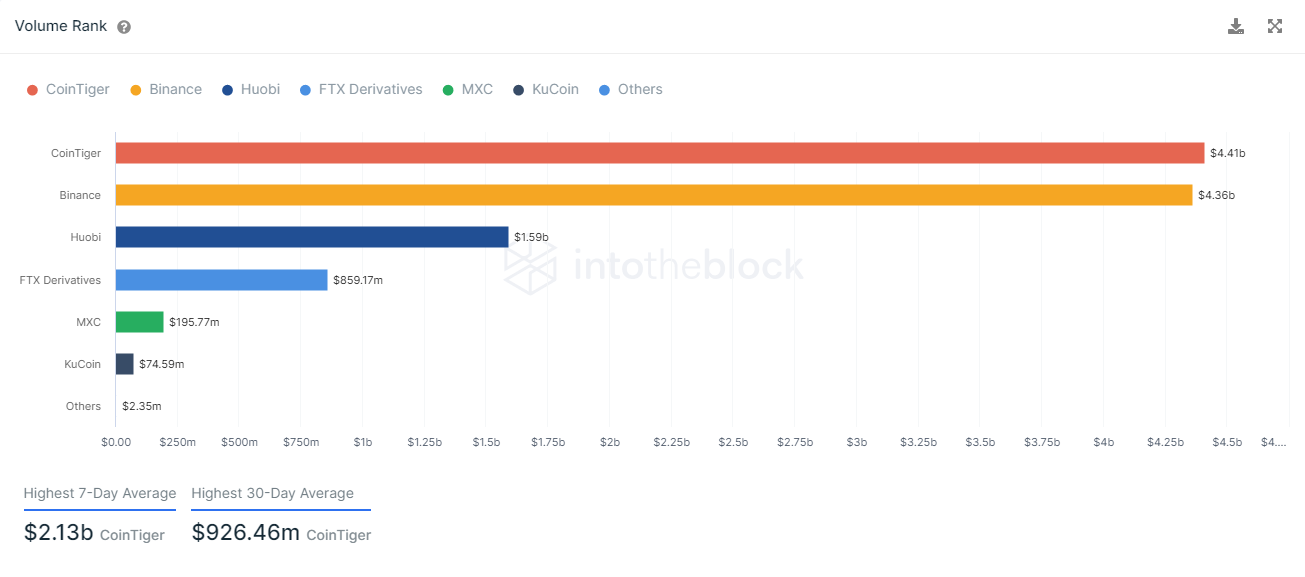Hide the MXC legend series
This screenshot has width=1305, height=577.
tap(467, 90)
